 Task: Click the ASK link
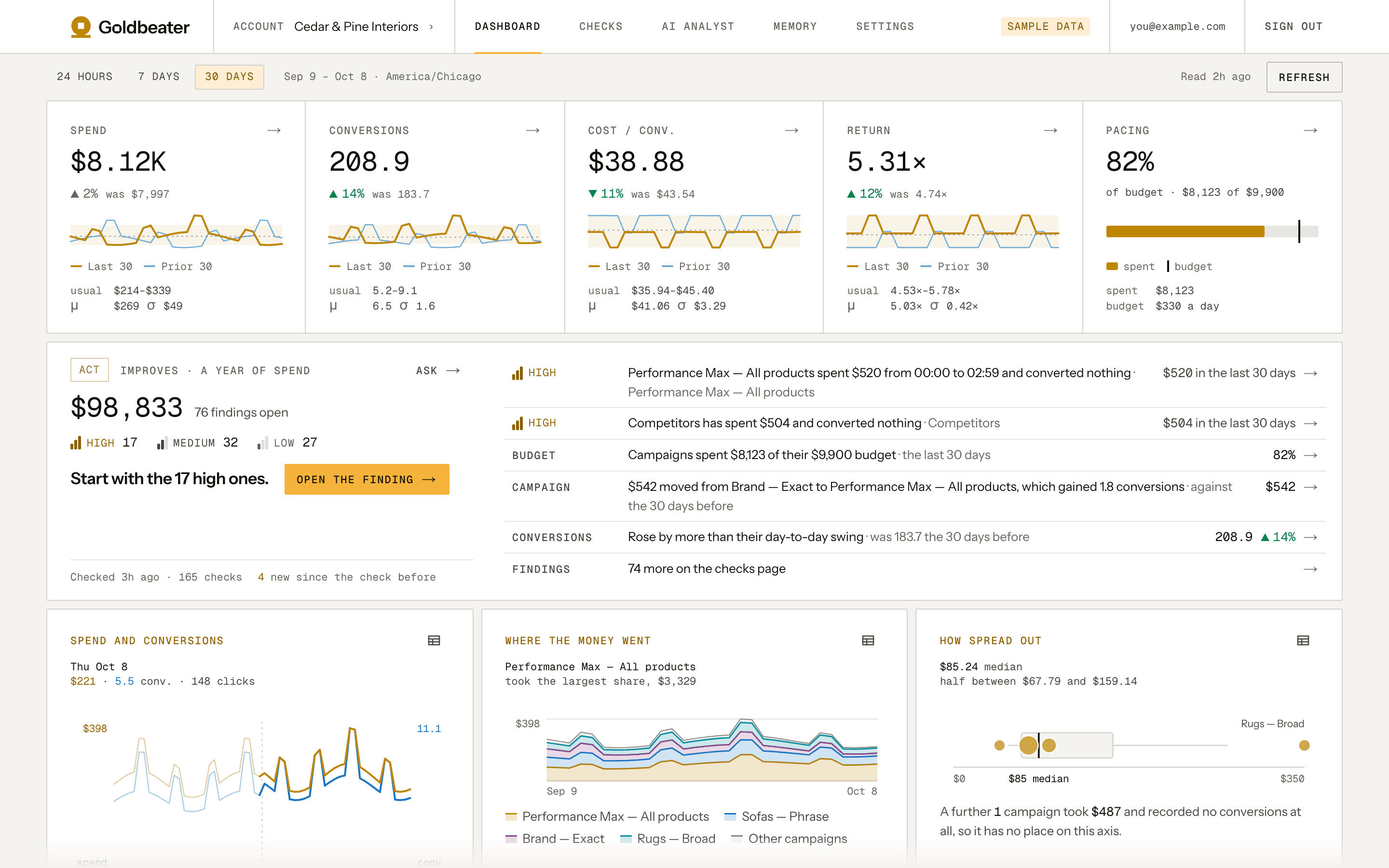(438, 371)
